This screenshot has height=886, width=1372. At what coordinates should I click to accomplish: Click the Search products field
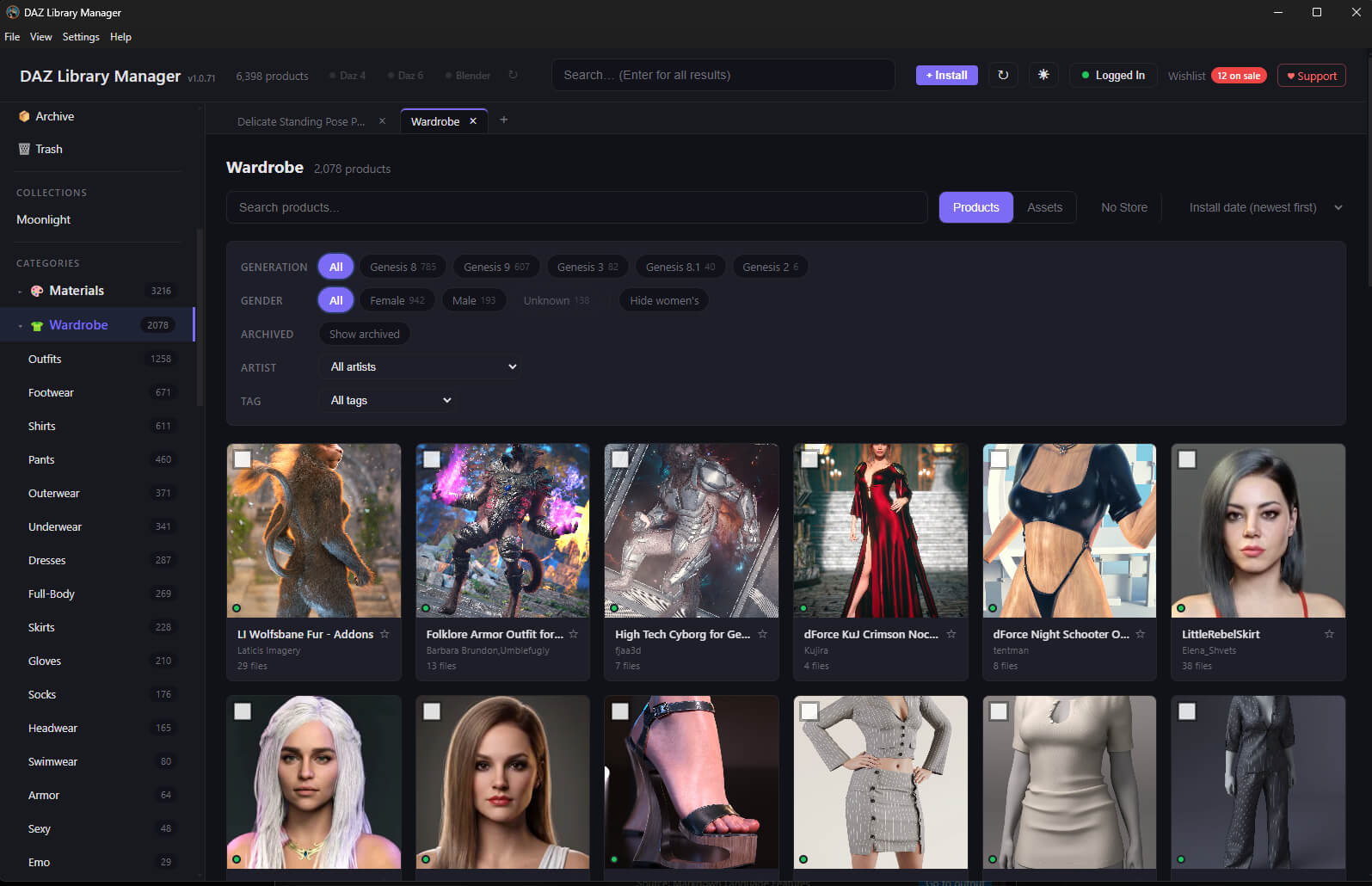click(x=576, y=207)
